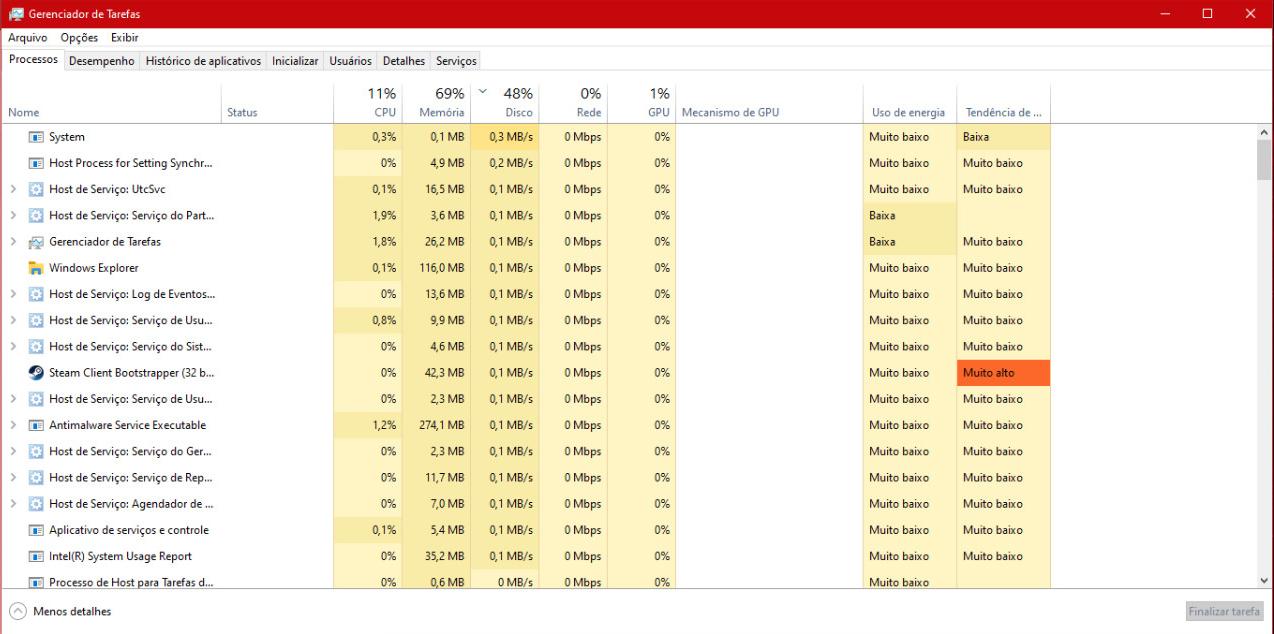Click the Steam Client Bootstrapper icon
The image size is (1274, 634).
tap(36, 373)
